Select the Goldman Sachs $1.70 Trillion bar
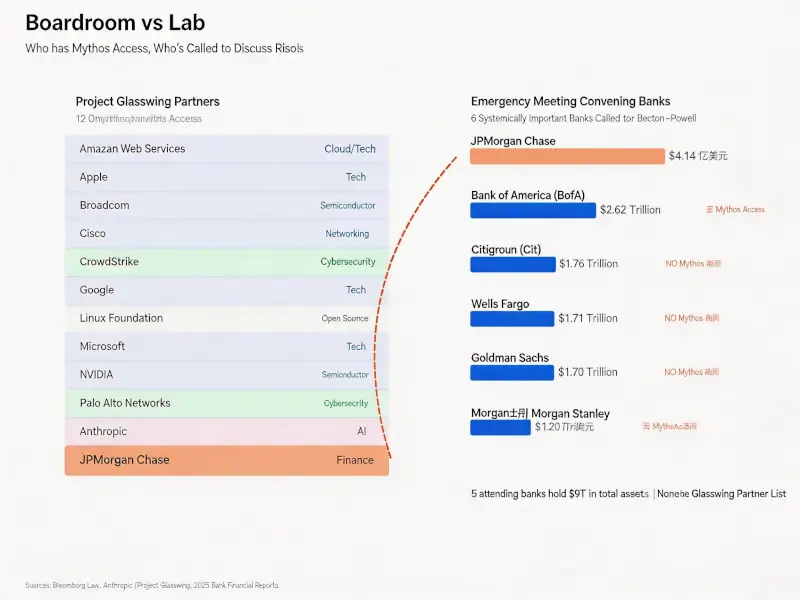This screenshot has width=800, height=600. point(512,372)
